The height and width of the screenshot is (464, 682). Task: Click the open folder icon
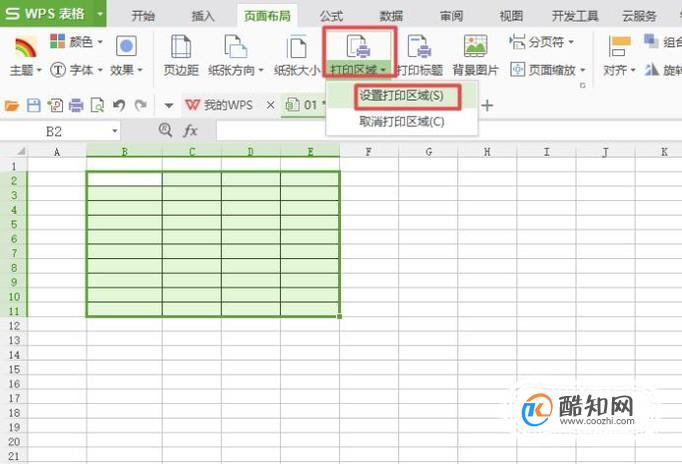12,105
